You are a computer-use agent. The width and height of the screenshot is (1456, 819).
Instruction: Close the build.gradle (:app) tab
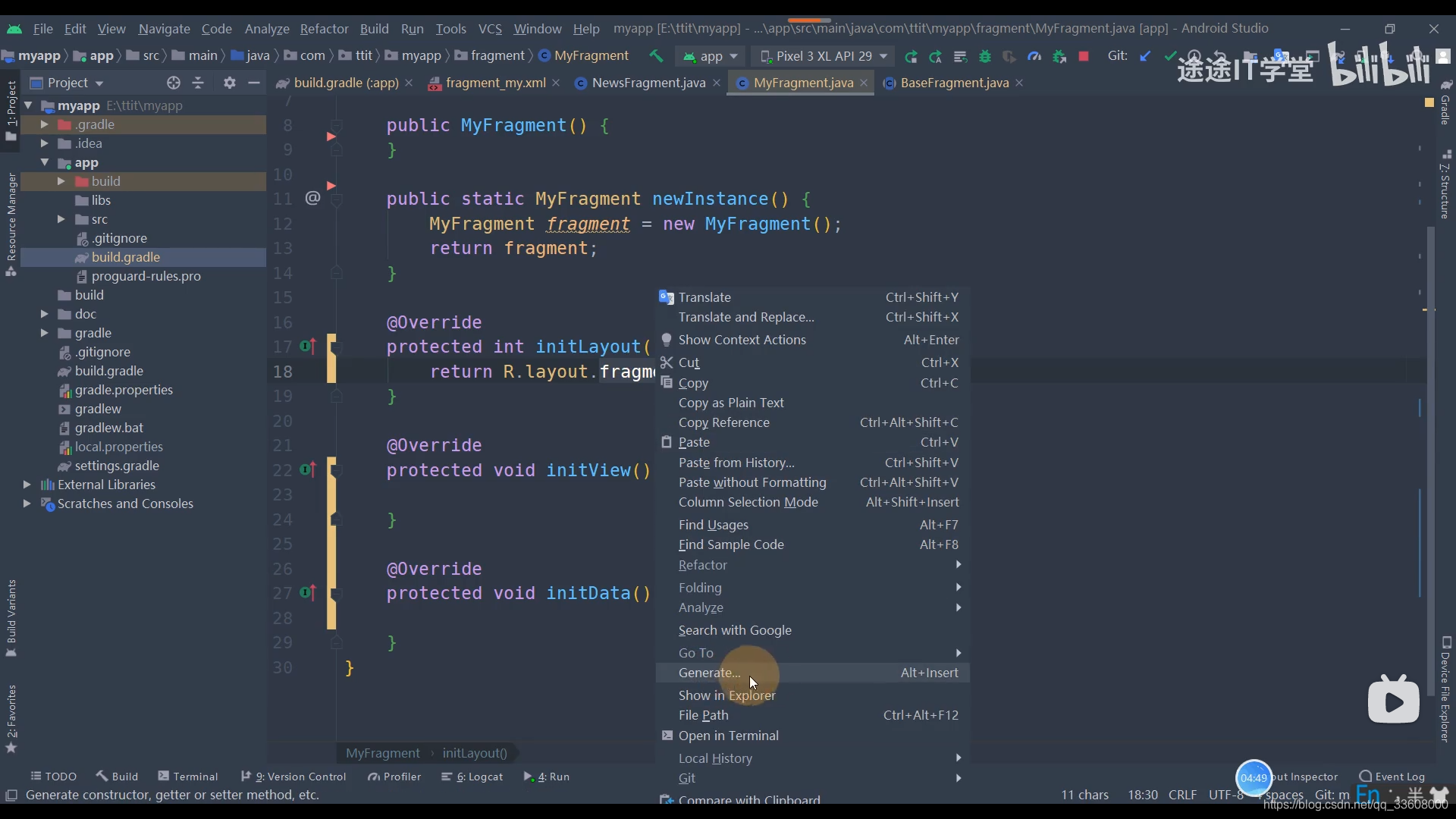(409, 83)
